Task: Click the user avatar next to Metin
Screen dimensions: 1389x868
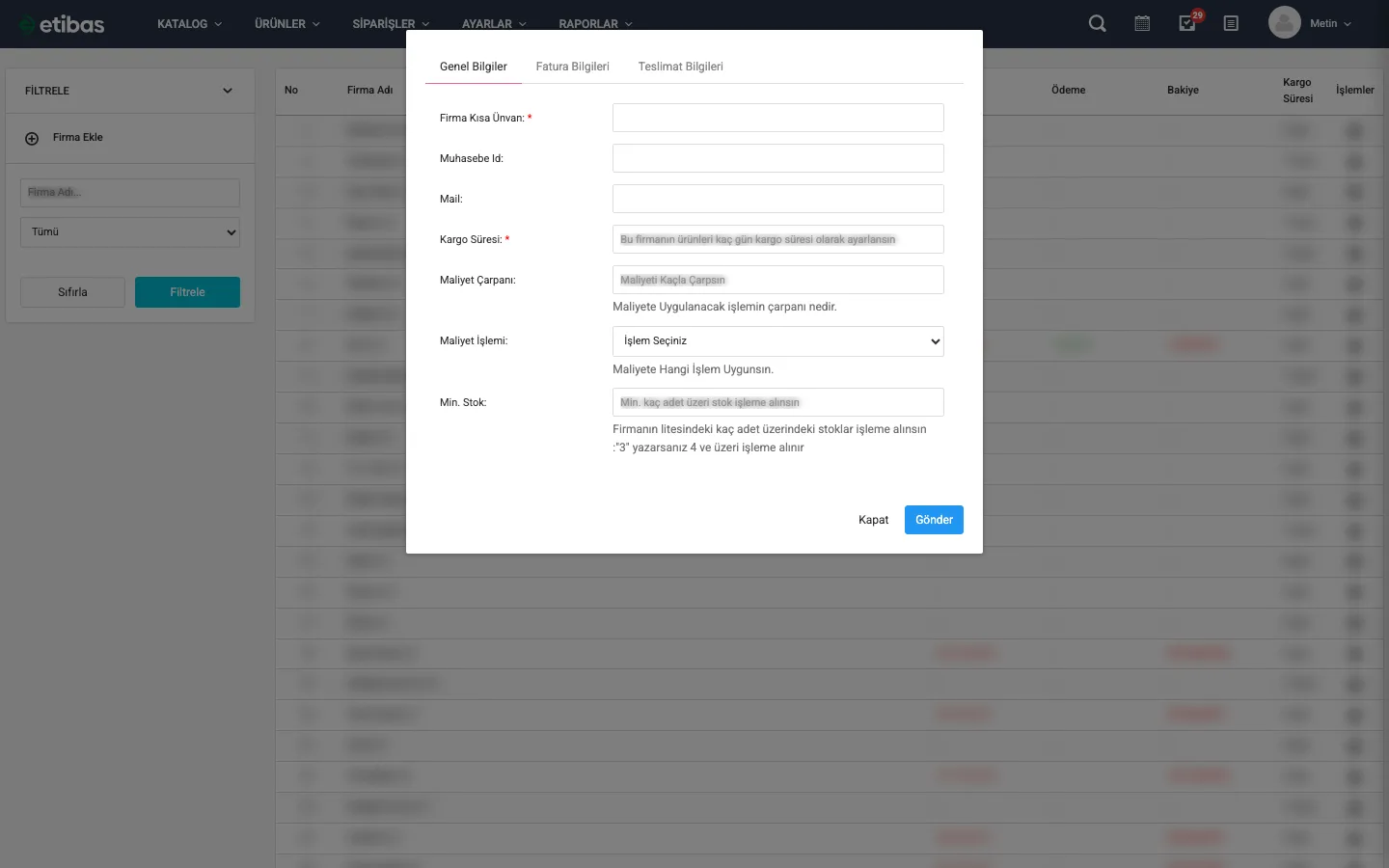Action: tap(1284, 22)
